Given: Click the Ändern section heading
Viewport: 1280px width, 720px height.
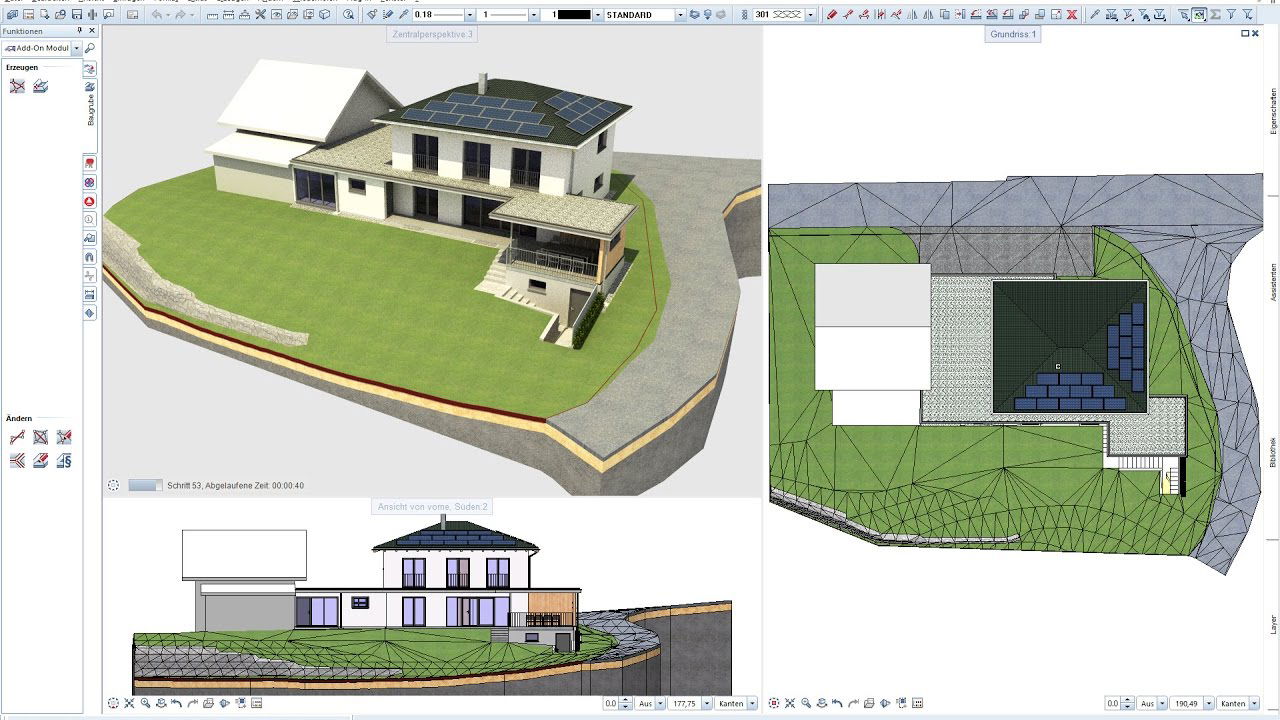Looking at the screenshot, I should 19,418.
